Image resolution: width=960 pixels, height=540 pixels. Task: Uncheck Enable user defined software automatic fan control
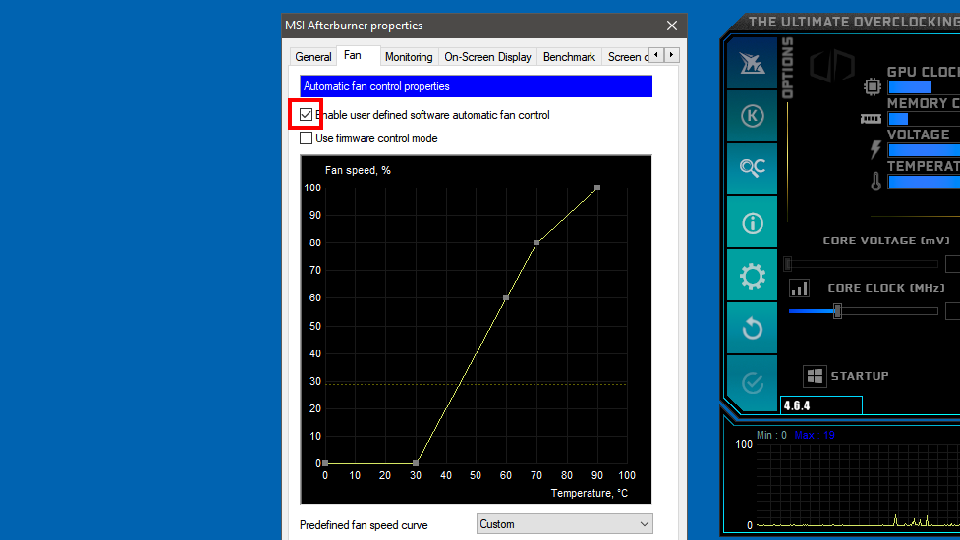[306, 114]
